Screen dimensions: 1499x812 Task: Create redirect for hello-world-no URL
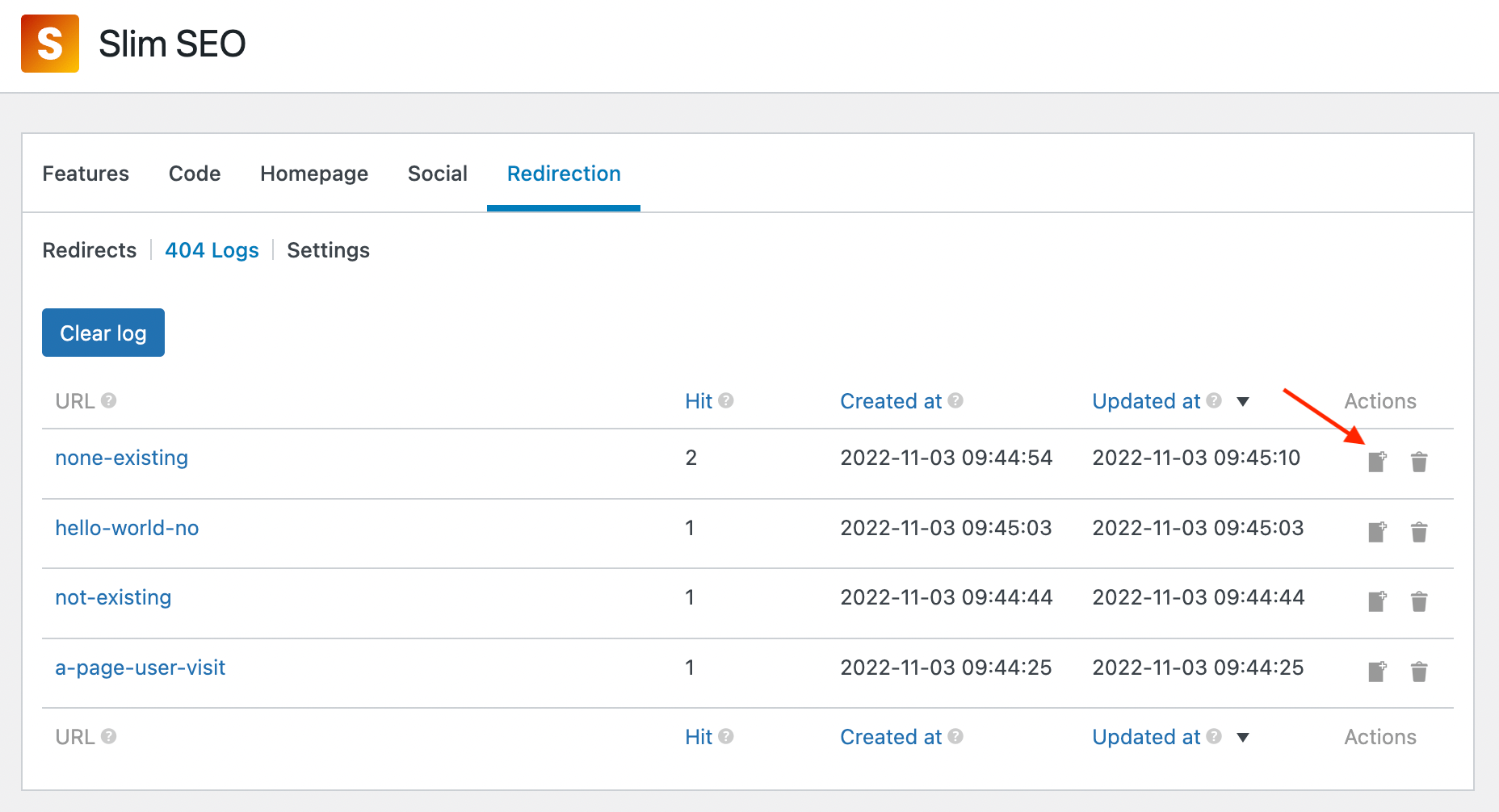click(x=1377, y=532)
